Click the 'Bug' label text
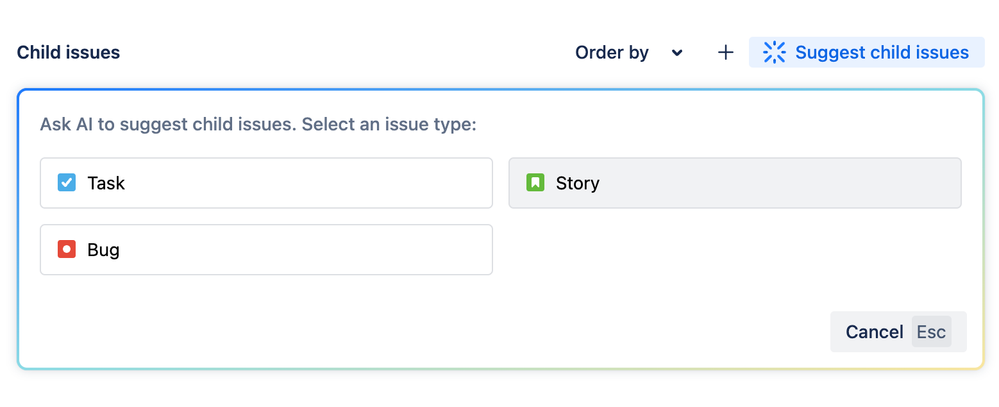Image resolution: width=999 pixels, height=407 pixels. tap(103, 249)
